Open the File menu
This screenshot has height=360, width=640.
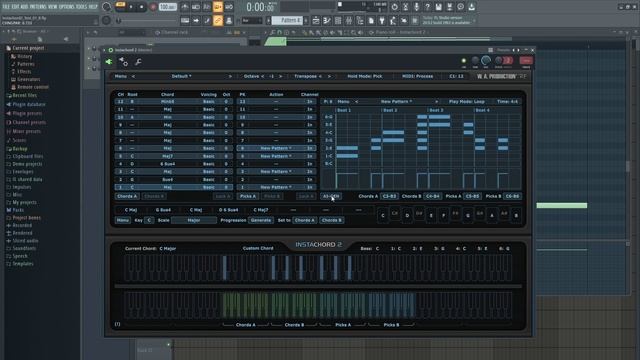[6, 7]
